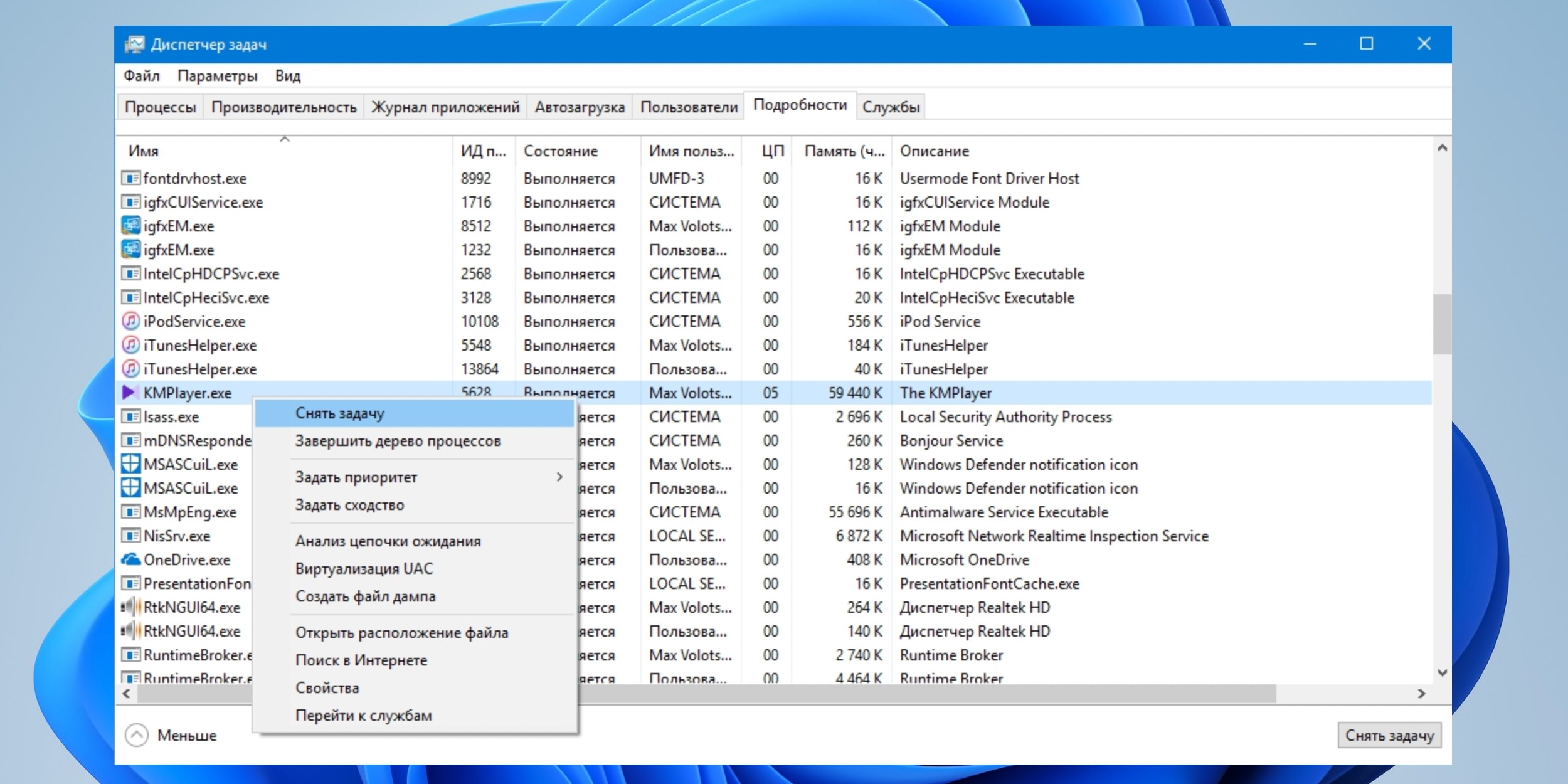Image resolution: width=1568 pixels, height=784 pixels.
Task: Expand 'Задать приоритет' submenu arrow
Action: point(558,477)
